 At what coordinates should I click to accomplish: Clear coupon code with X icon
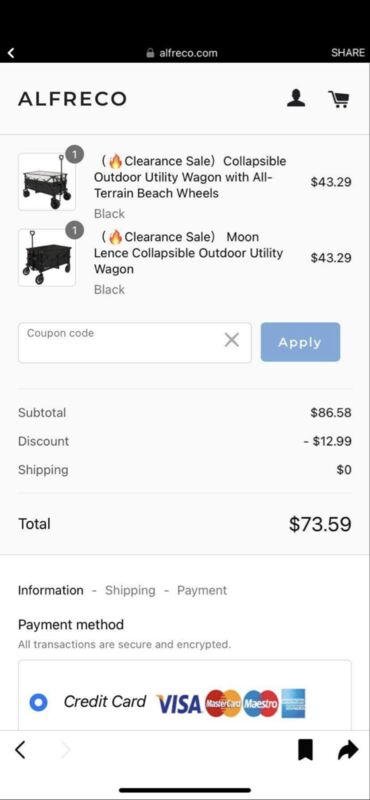(232, 340)
